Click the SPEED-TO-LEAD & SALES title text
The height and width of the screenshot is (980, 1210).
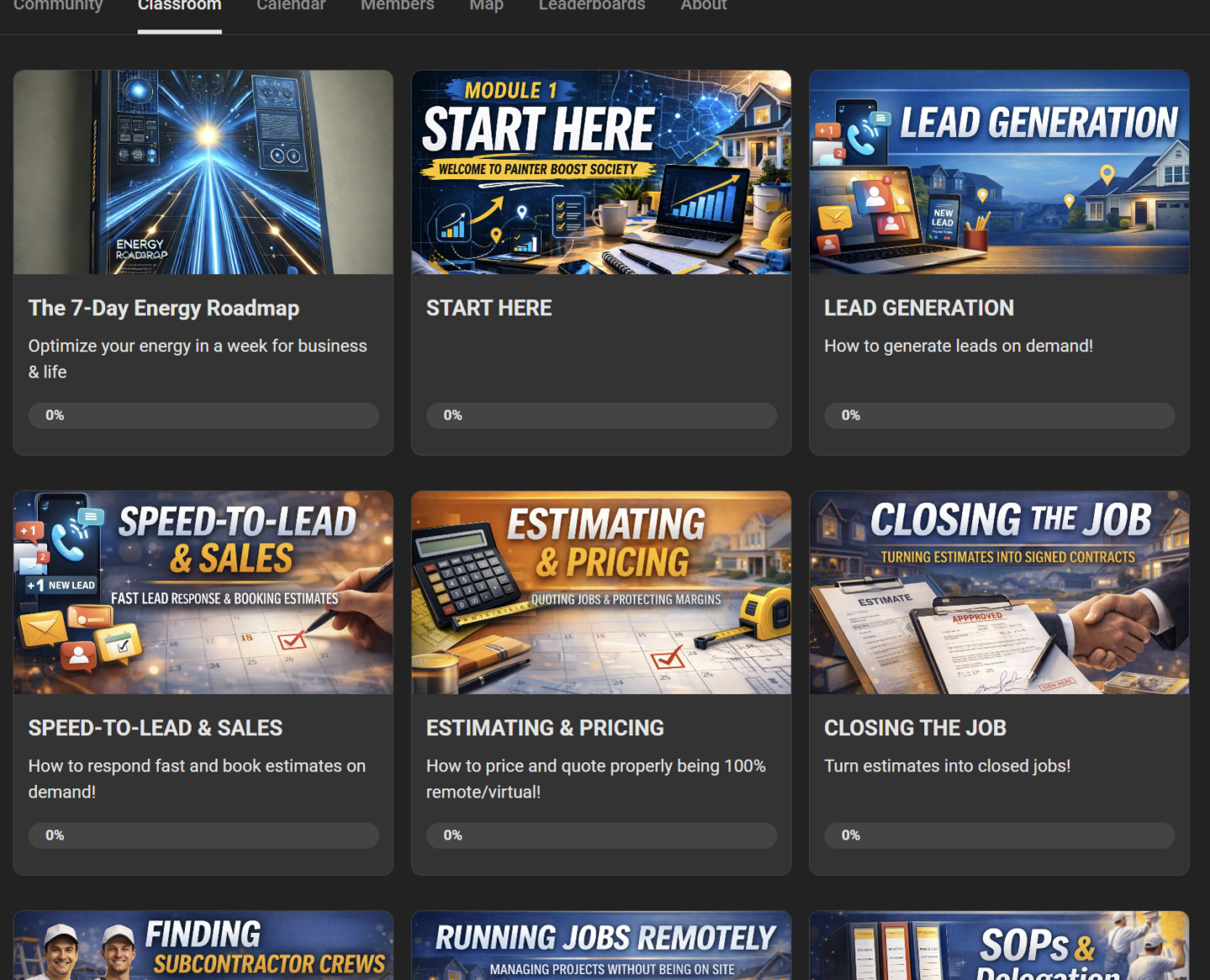pos(155,728)
